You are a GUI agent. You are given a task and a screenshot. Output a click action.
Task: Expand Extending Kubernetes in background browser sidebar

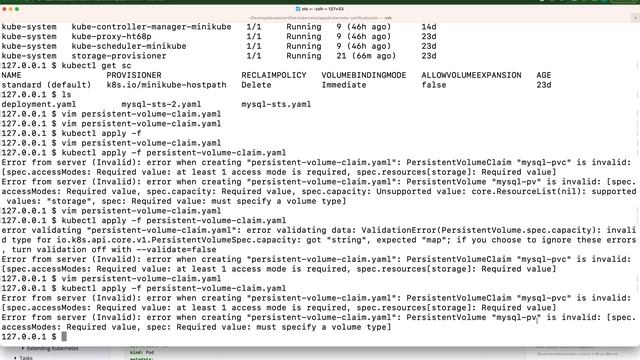click(x=23, y=348)
